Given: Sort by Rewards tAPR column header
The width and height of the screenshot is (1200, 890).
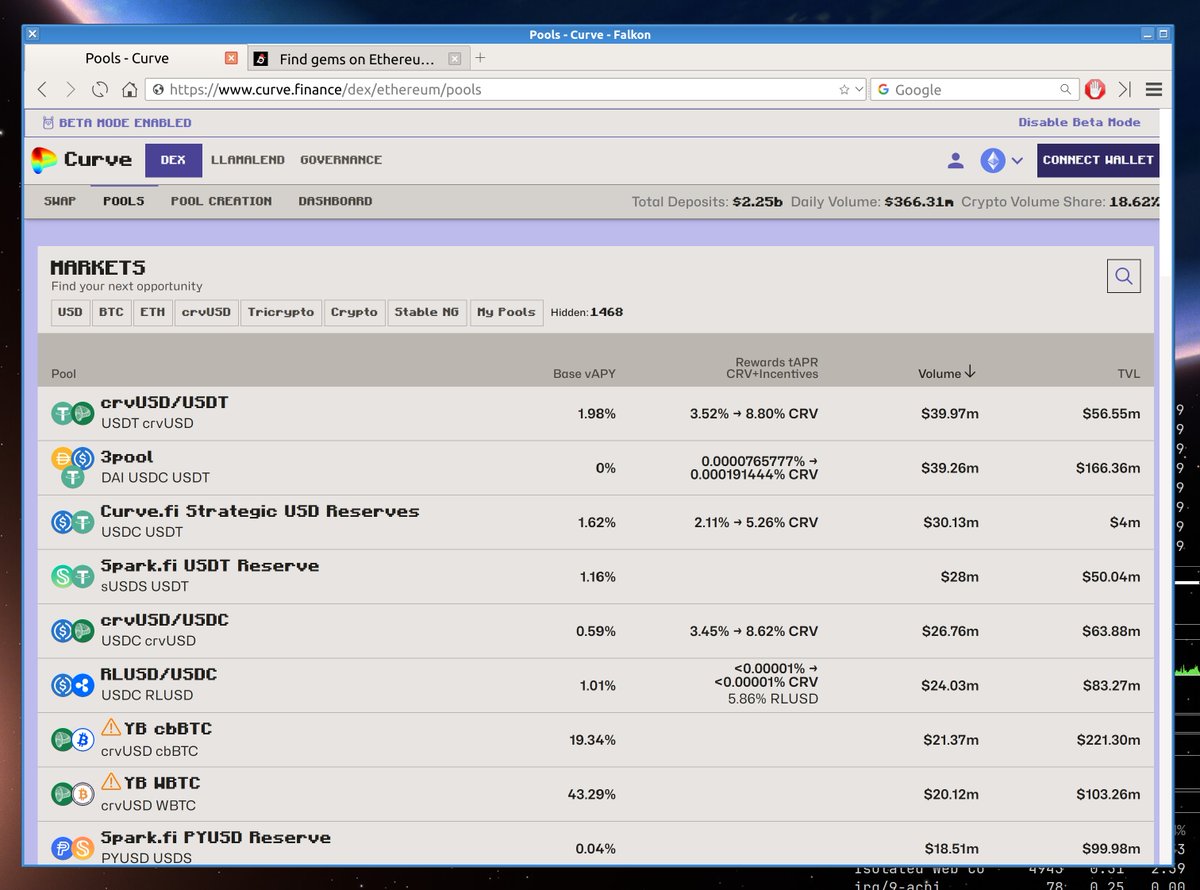Looking at the screenshot, I should (772, 368).
